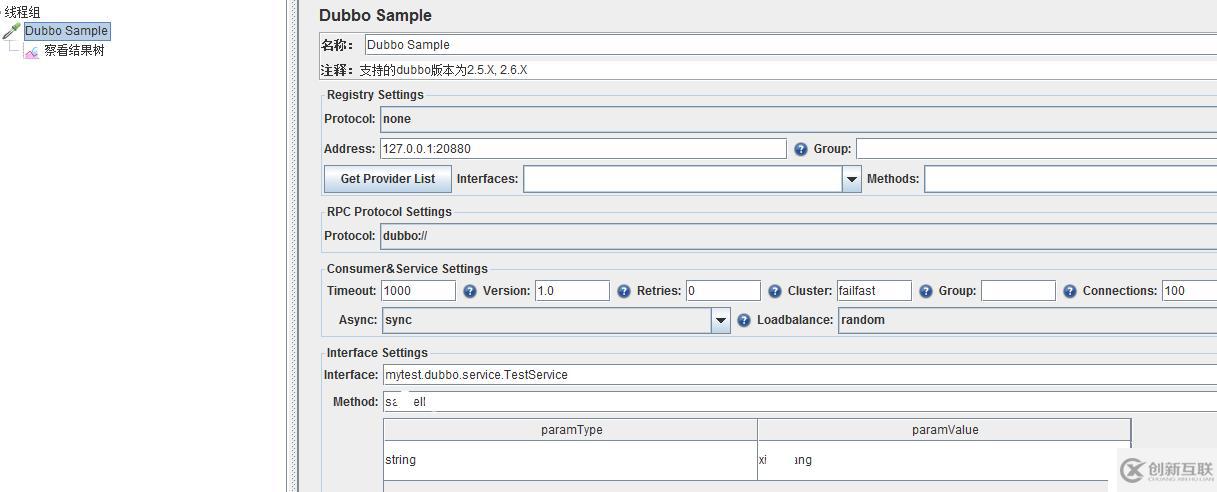Select Dubbo Sample in the tree
Screen dimensions: 1217x492
pos(67,31)
